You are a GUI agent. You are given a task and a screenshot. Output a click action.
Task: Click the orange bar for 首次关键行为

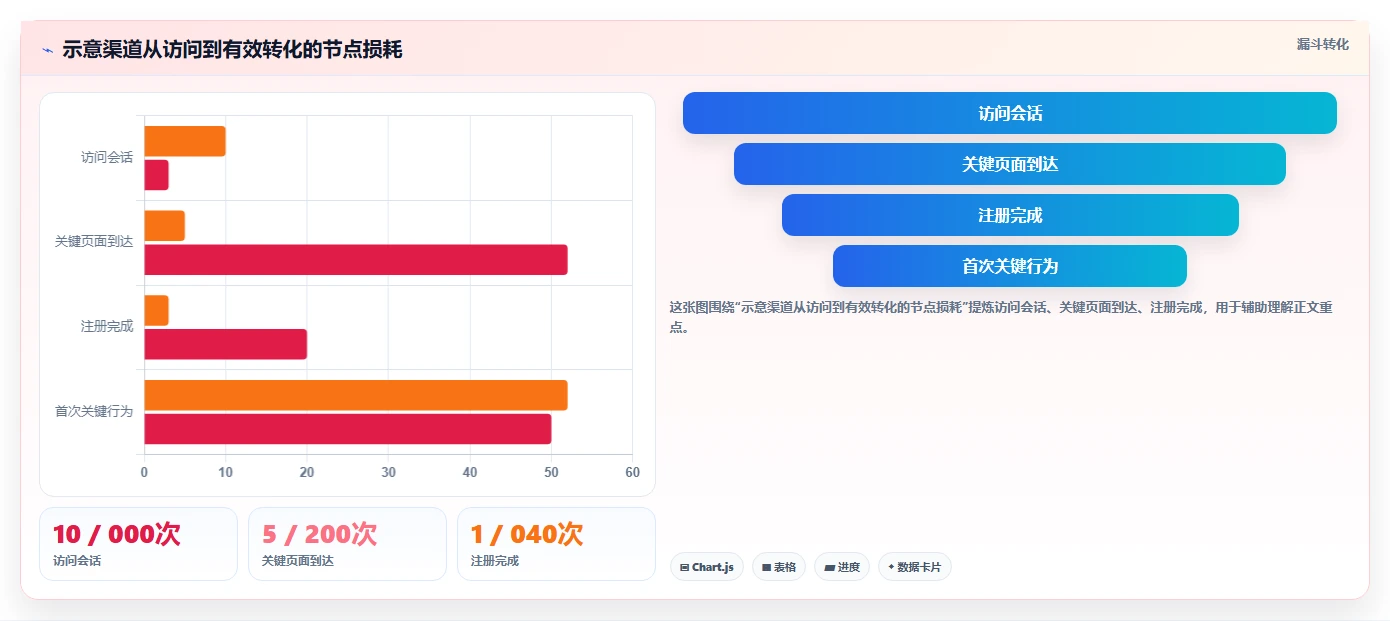pyautogui.click(x=356, y=395)
